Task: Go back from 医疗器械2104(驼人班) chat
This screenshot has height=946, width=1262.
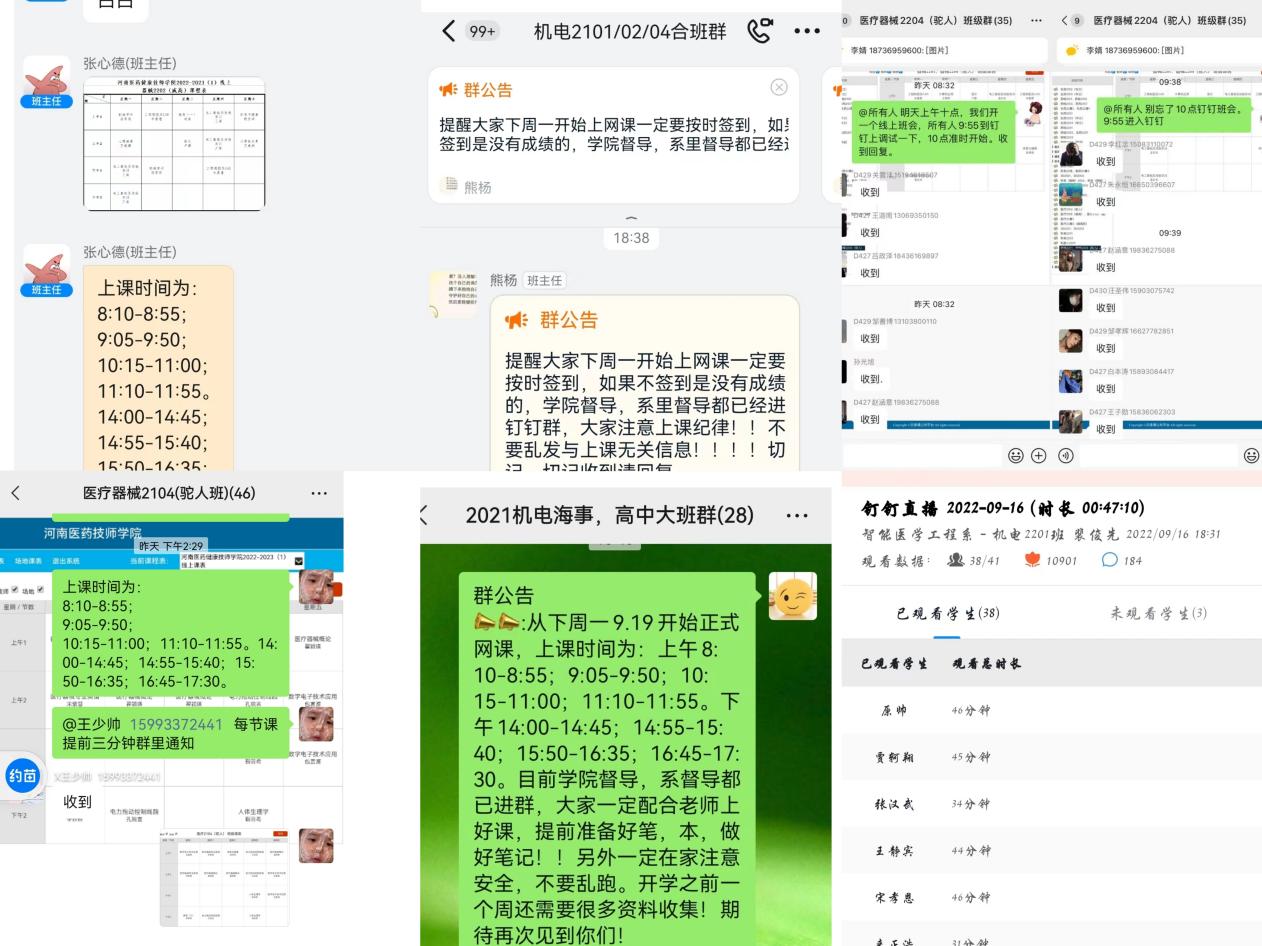Action: pos(14,493)
